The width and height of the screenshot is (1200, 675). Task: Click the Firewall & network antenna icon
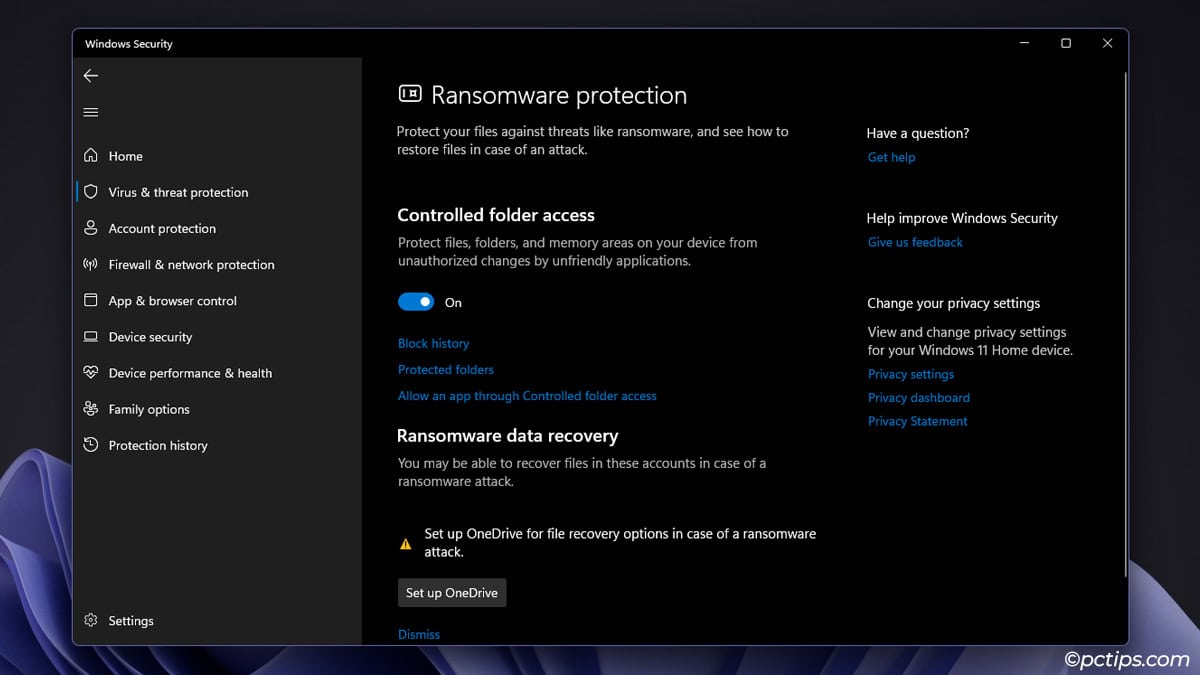click(x=91, y=264)
